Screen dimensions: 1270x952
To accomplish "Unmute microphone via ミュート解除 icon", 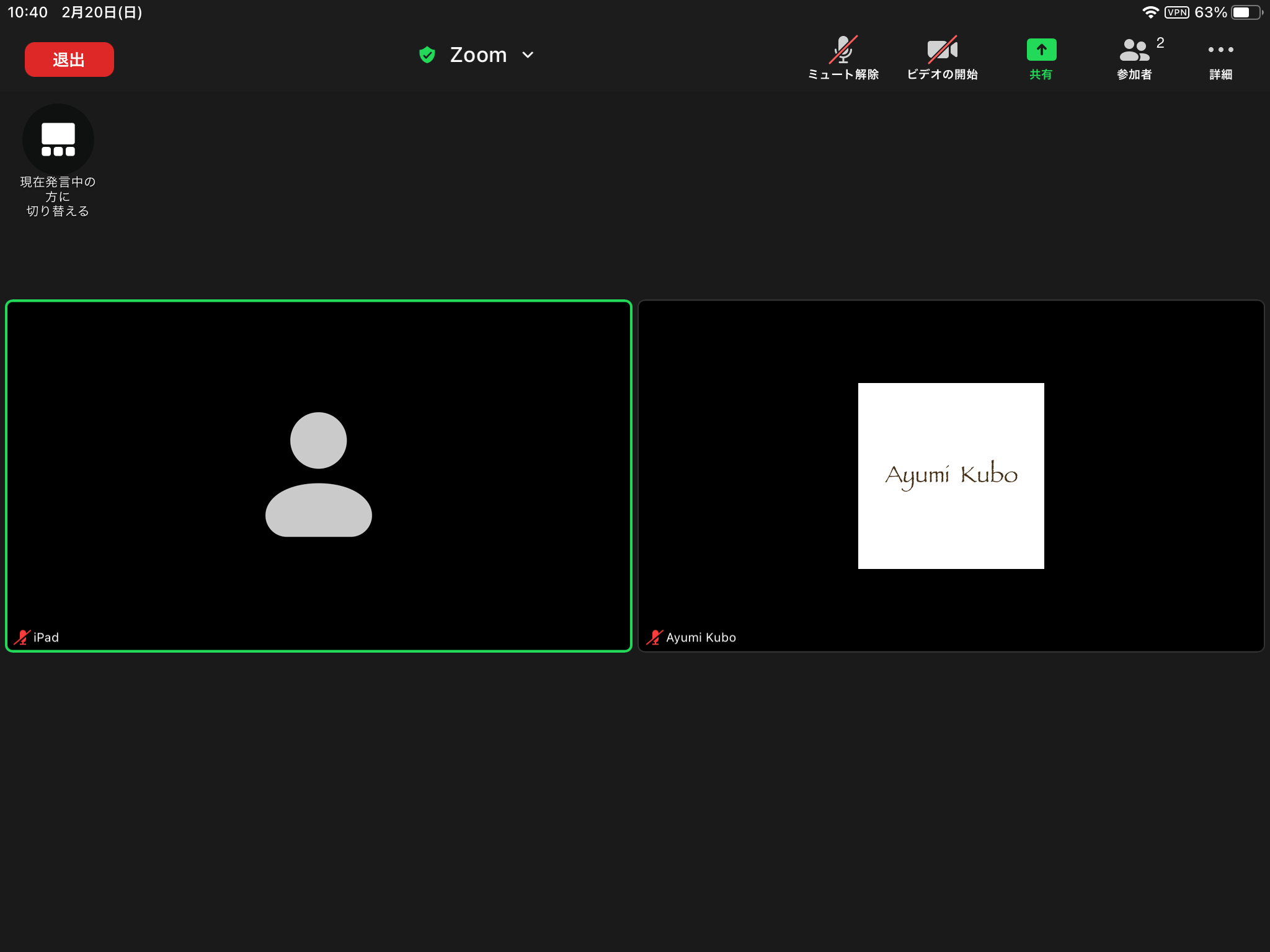I will pyautogui.click(x=843, y=50).
